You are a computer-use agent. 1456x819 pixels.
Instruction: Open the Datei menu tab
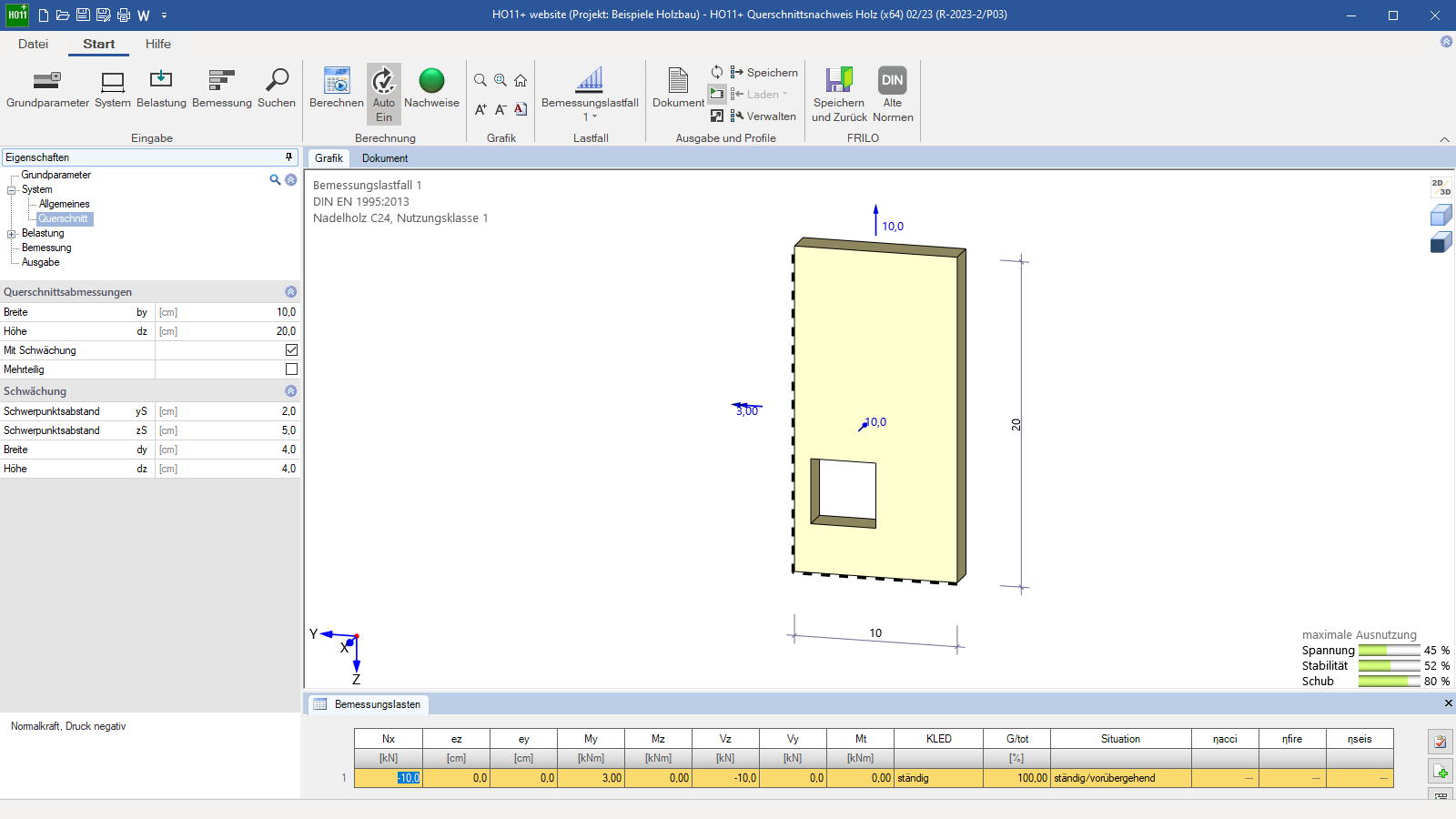point(33,44)
